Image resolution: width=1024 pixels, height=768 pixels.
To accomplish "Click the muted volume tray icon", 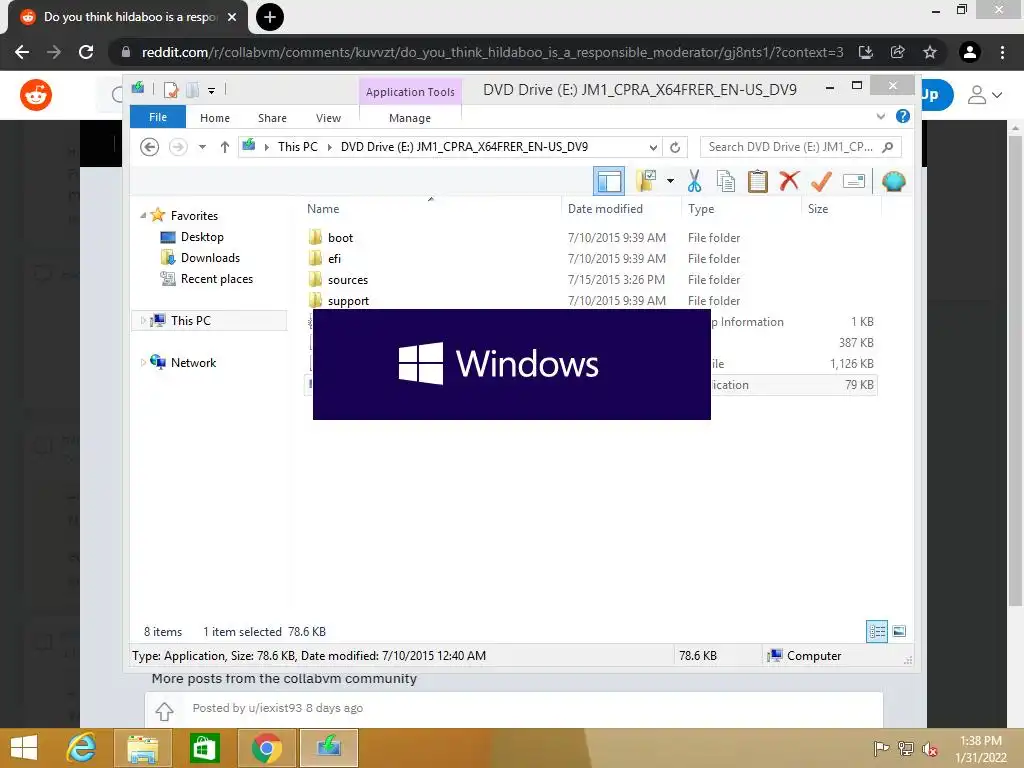I will (929, 749).
